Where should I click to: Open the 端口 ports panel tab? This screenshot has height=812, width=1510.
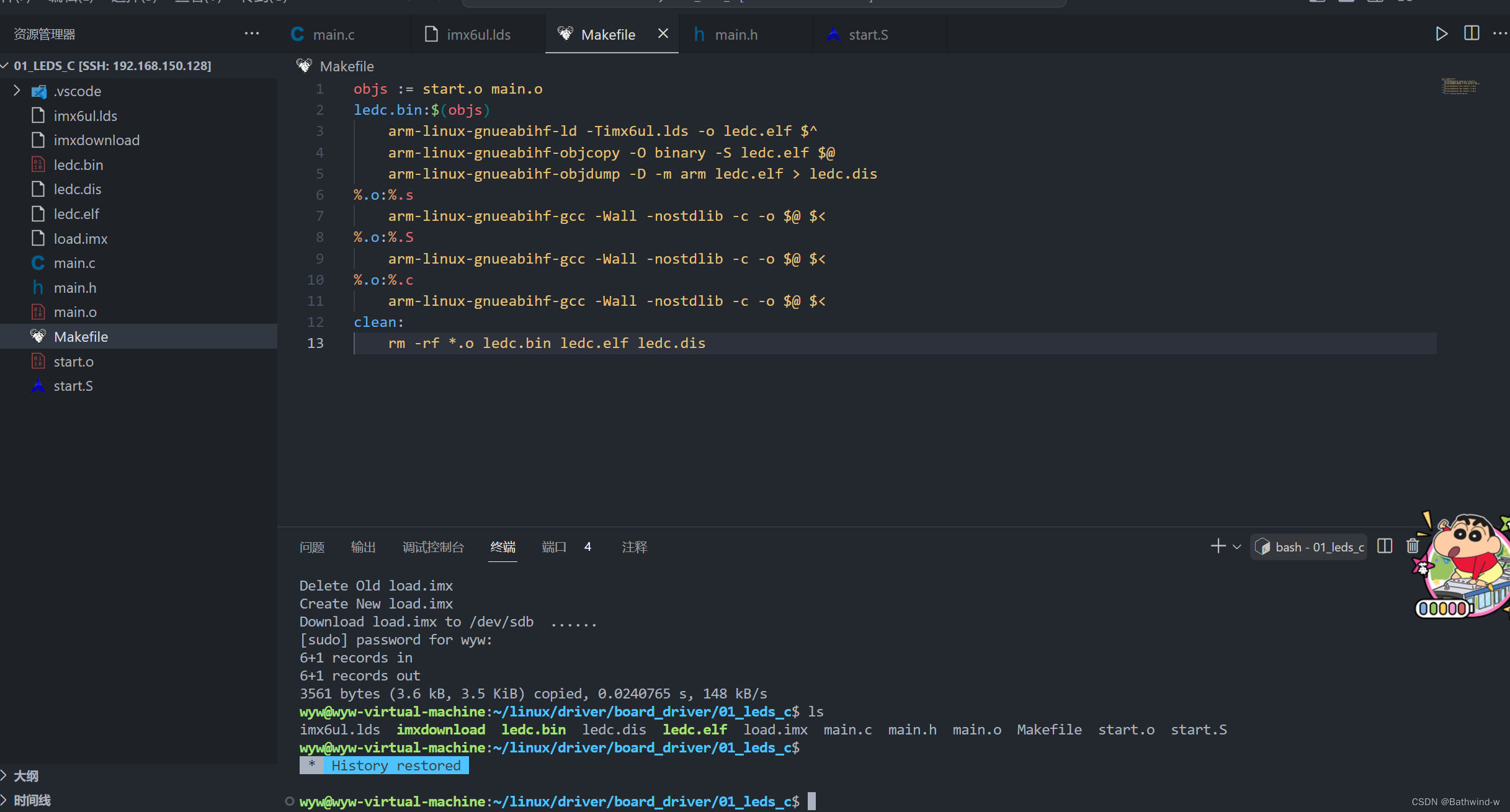click(x=553, y=547)
